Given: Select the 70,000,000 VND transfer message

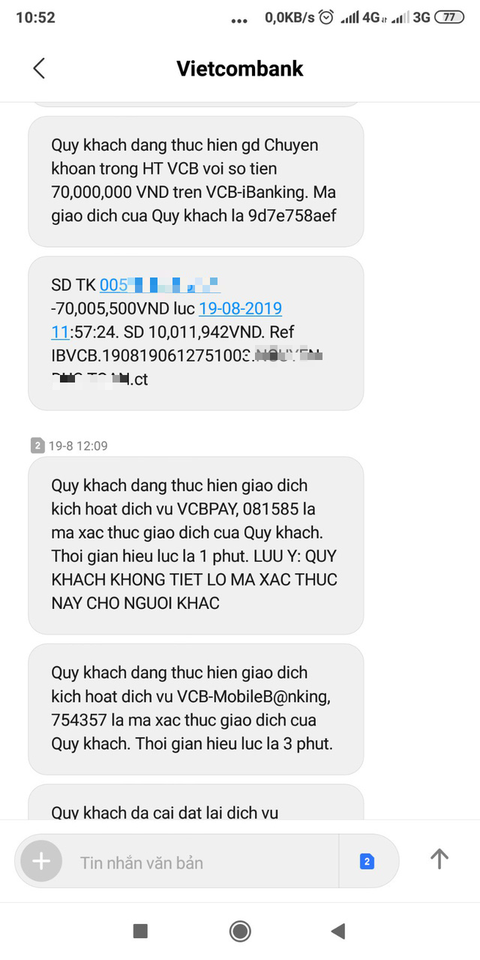Looking at the screenshot, I should coord(196,181).
